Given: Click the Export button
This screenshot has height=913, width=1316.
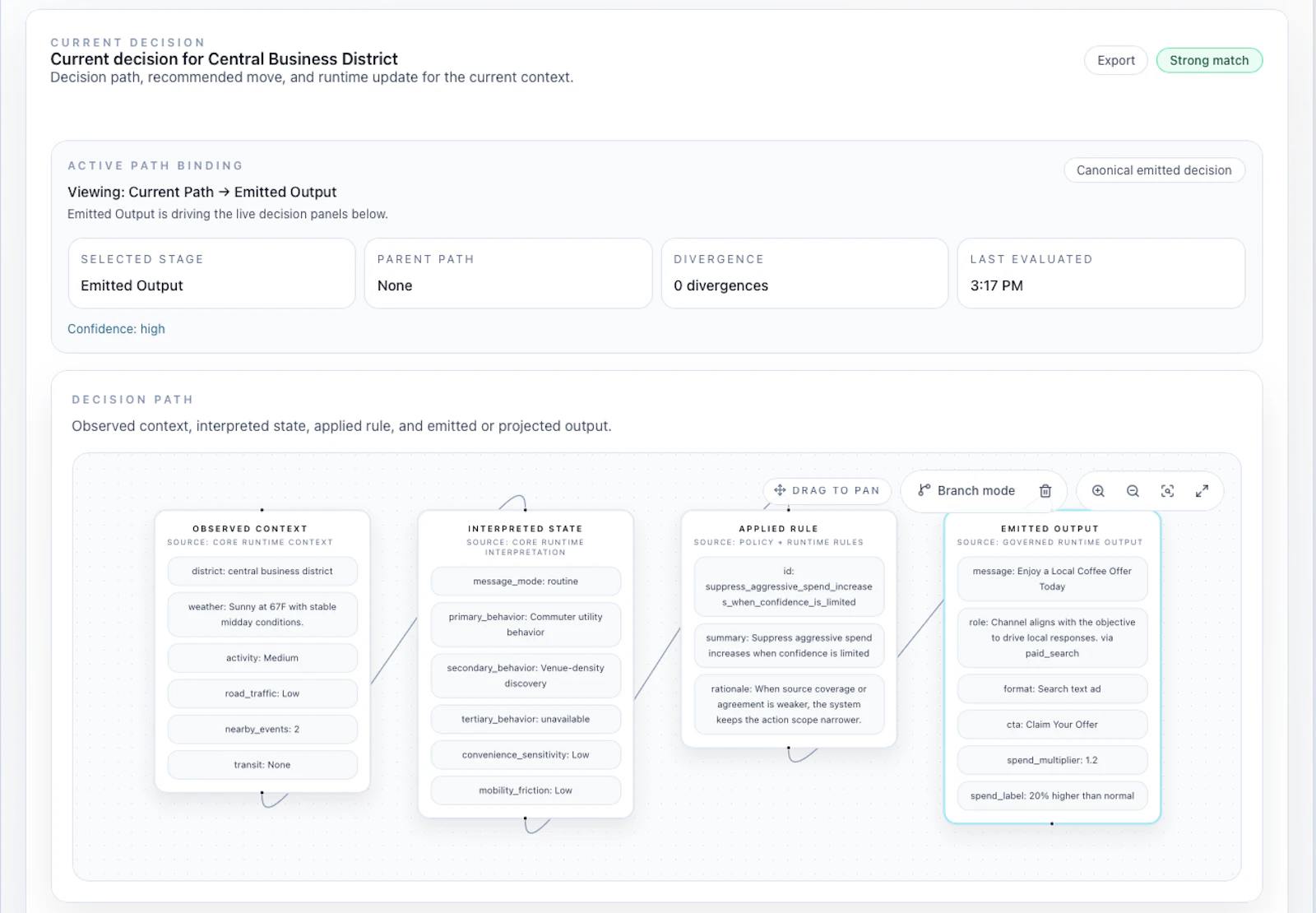Looking at the screenshot, I should point(1115,60).
